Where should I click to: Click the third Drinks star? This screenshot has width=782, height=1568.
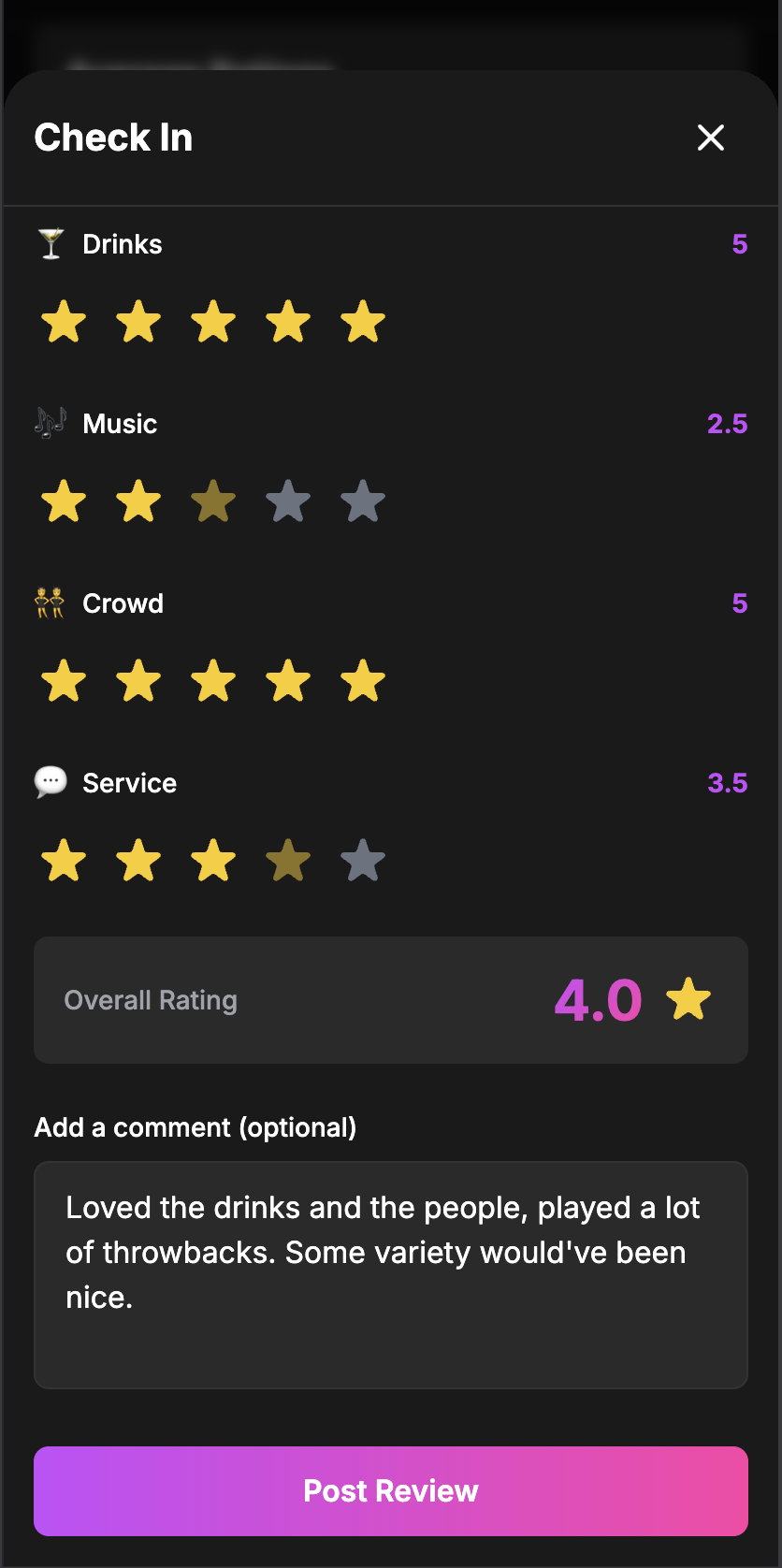click(213, 322)
